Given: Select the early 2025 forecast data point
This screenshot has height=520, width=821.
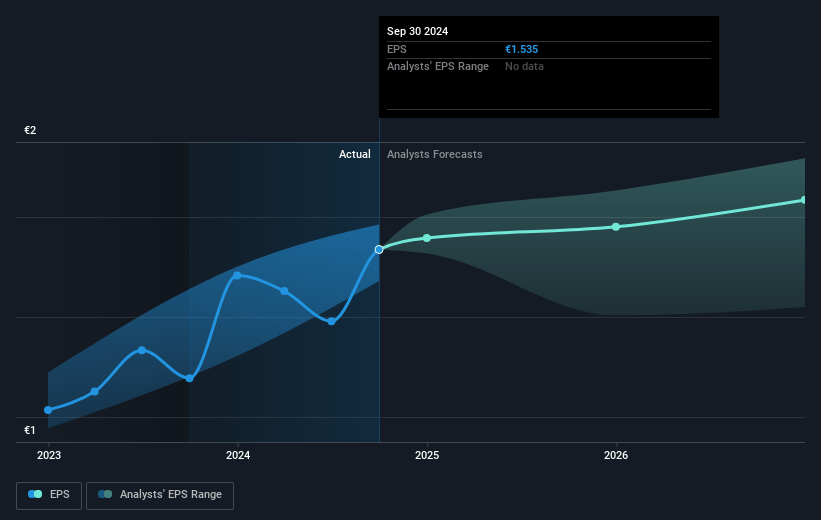Looking at the screenshot, I should point(427,238).
